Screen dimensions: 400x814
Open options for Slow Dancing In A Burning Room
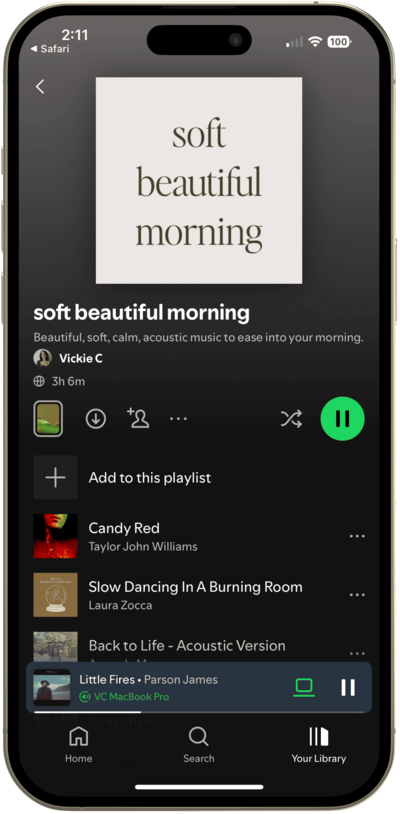tap(357, 595)
